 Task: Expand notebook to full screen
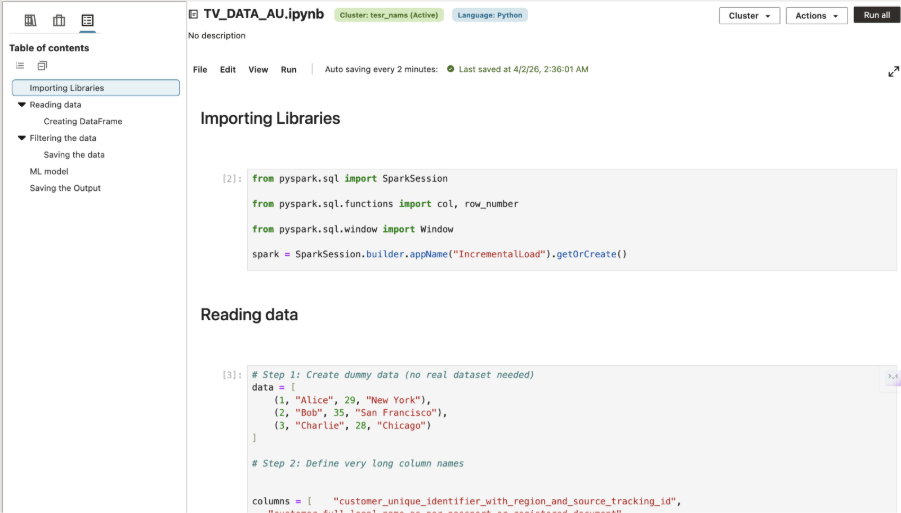point(893,71)
